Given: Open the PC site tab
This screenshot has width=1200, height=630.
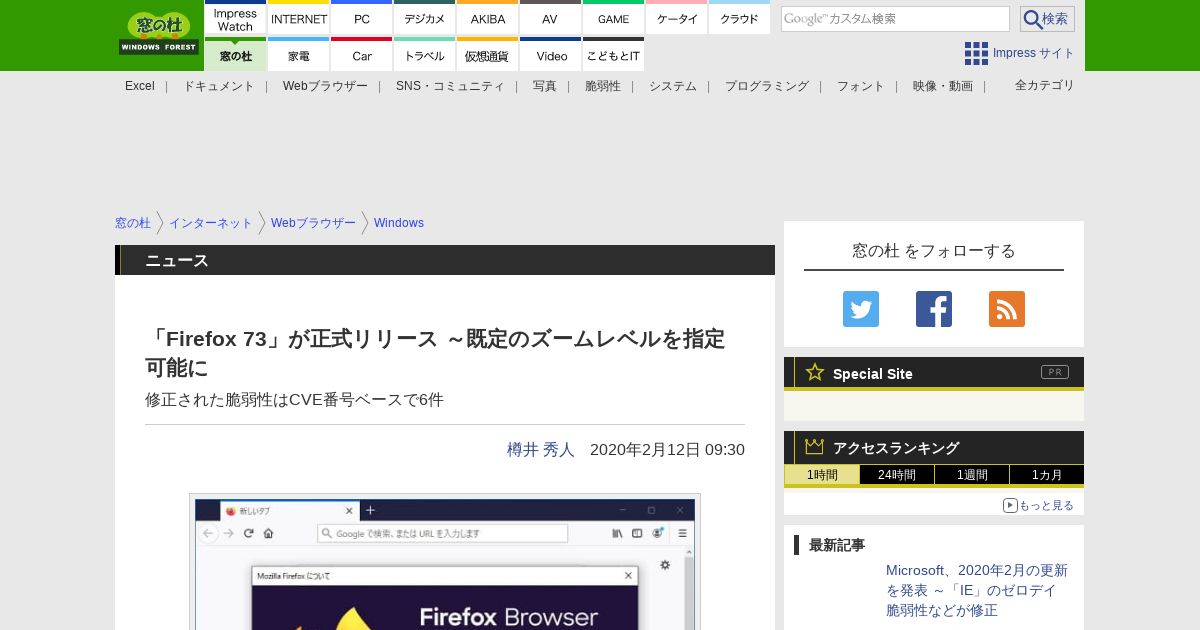Looking at the screenshot, I should point(362,18).
